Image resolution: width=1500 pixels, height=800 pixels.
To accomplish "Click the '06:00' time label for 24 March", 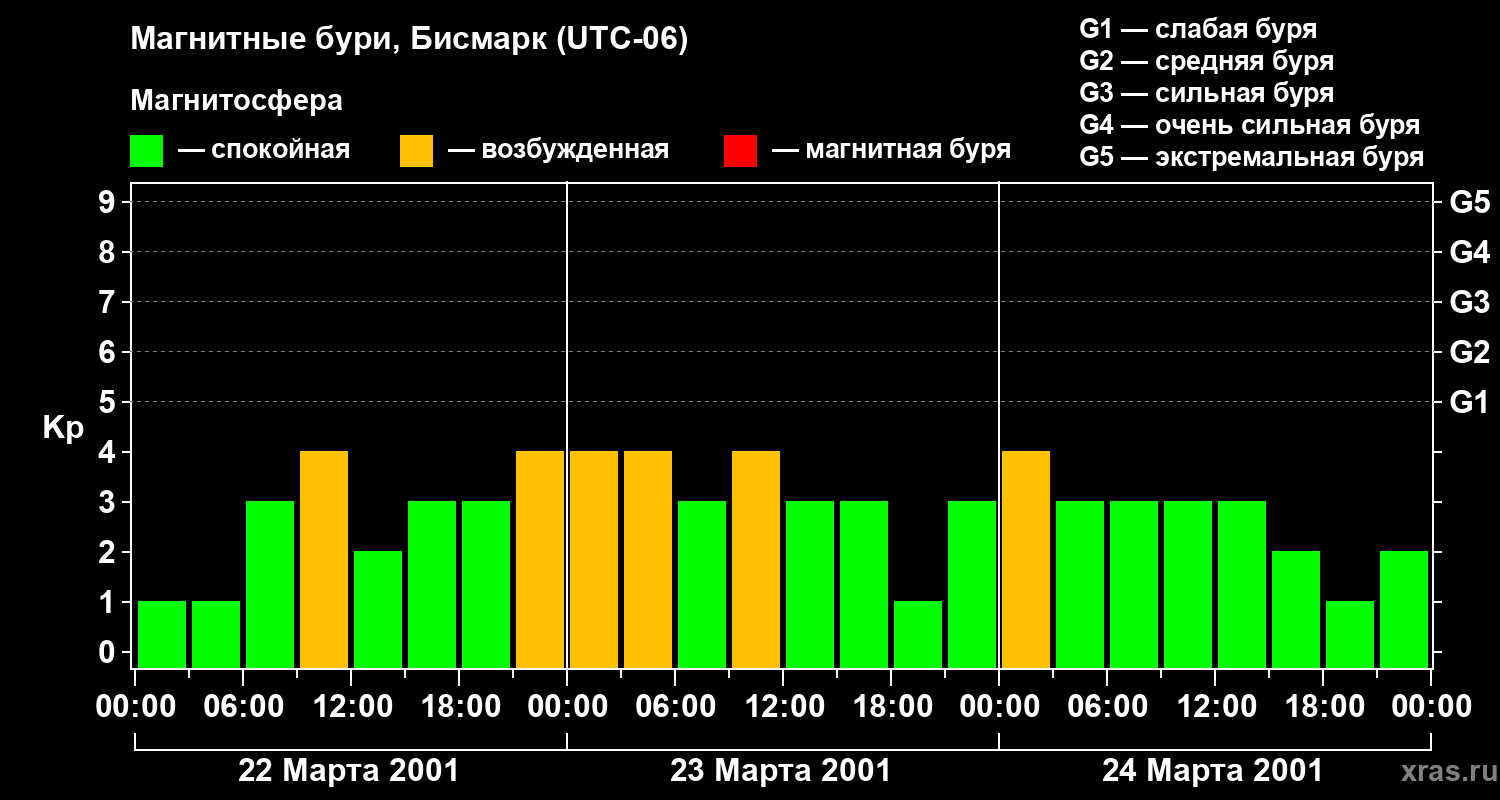I will (x=1107, y=707).
